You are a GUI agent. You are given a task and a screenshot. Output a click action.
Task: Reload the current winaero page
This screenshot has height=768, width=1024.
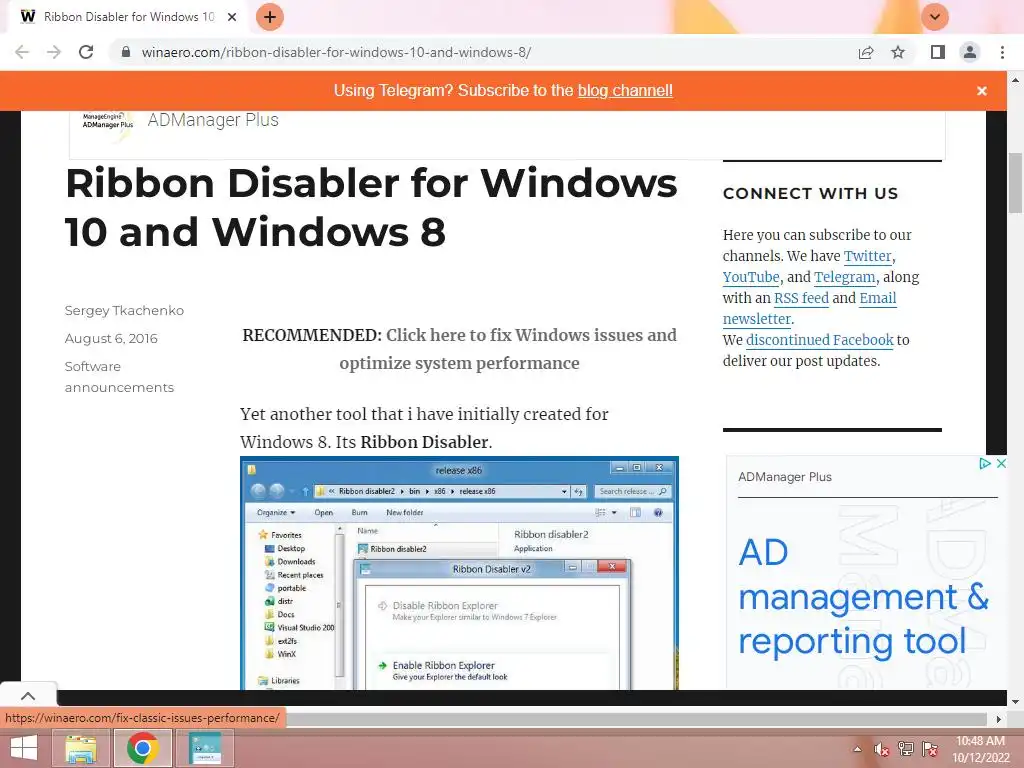pos(86,52)
